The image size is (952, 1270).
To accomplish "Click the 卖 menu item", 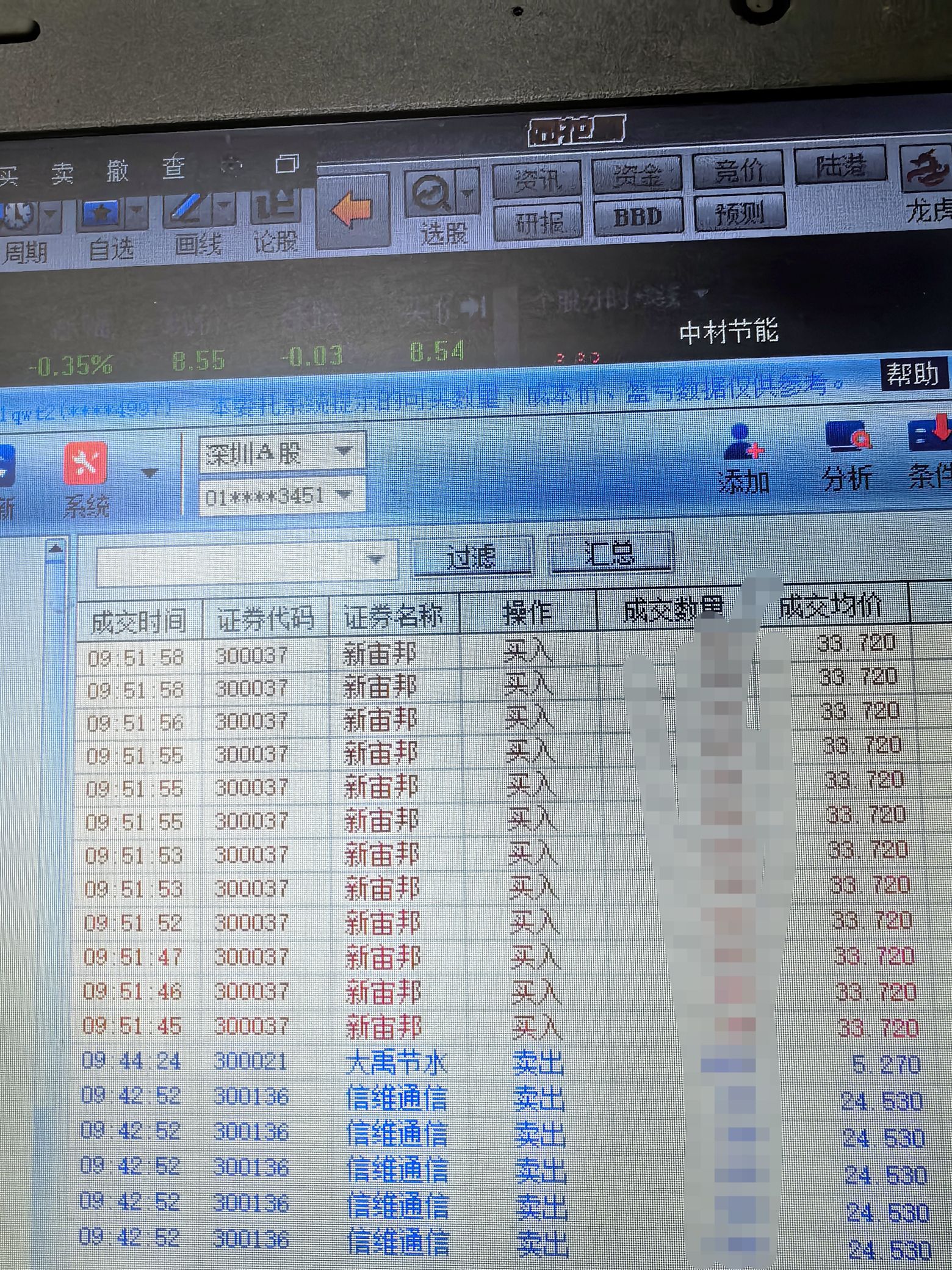I will (x=62, y=173).
